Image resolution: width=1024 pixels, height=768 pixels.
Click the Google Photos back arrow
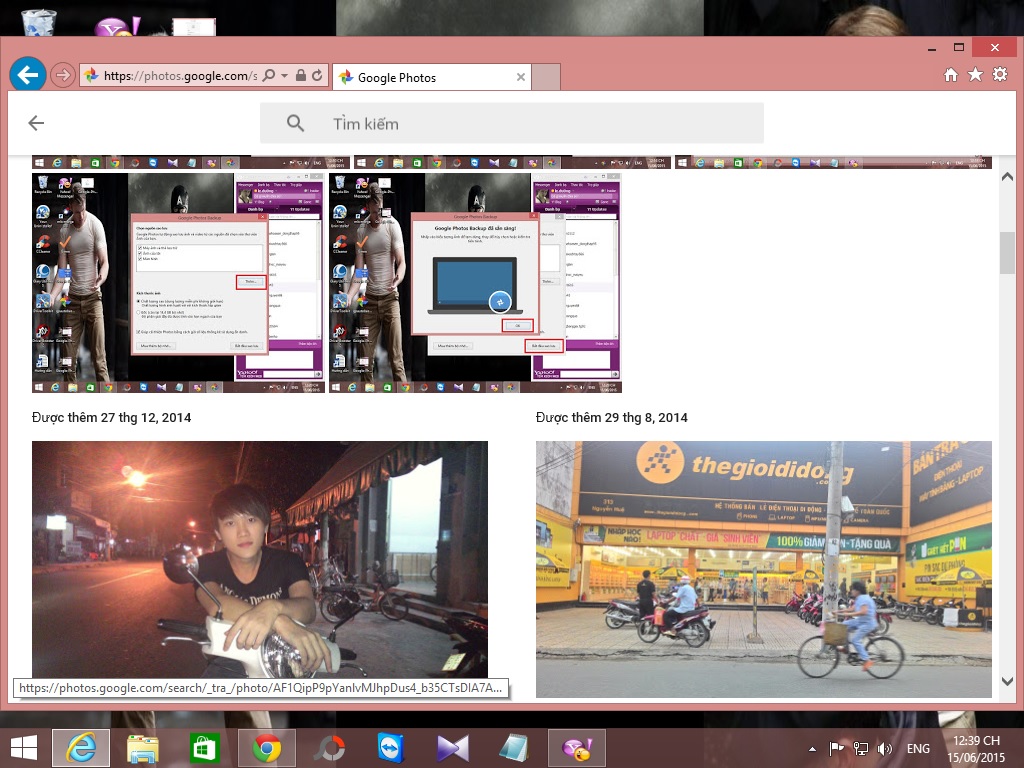(x=36, y=123)
